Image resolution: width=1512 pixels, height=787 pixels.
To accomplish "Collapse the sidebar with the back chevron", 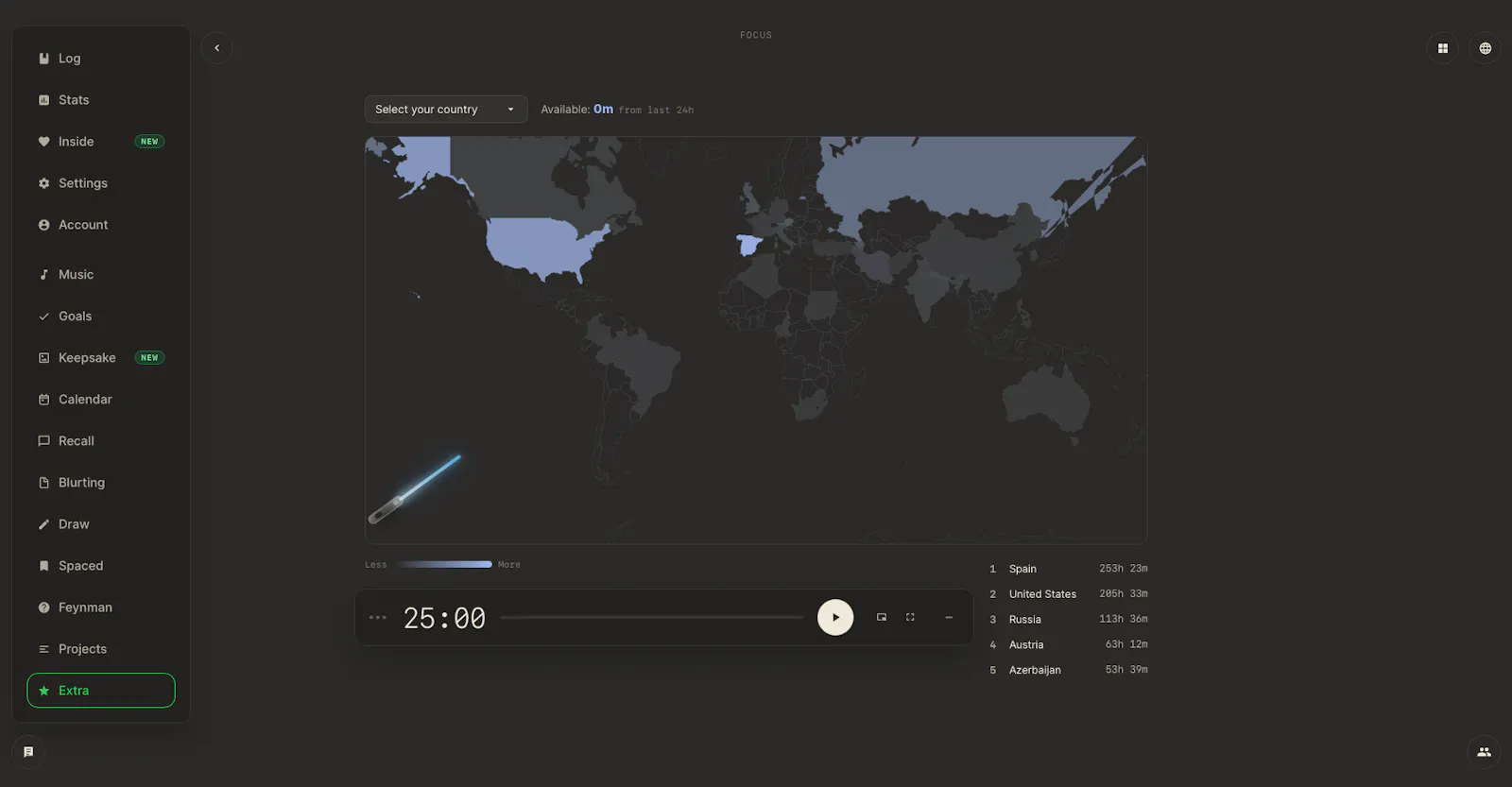I will (x=217, y=48).
